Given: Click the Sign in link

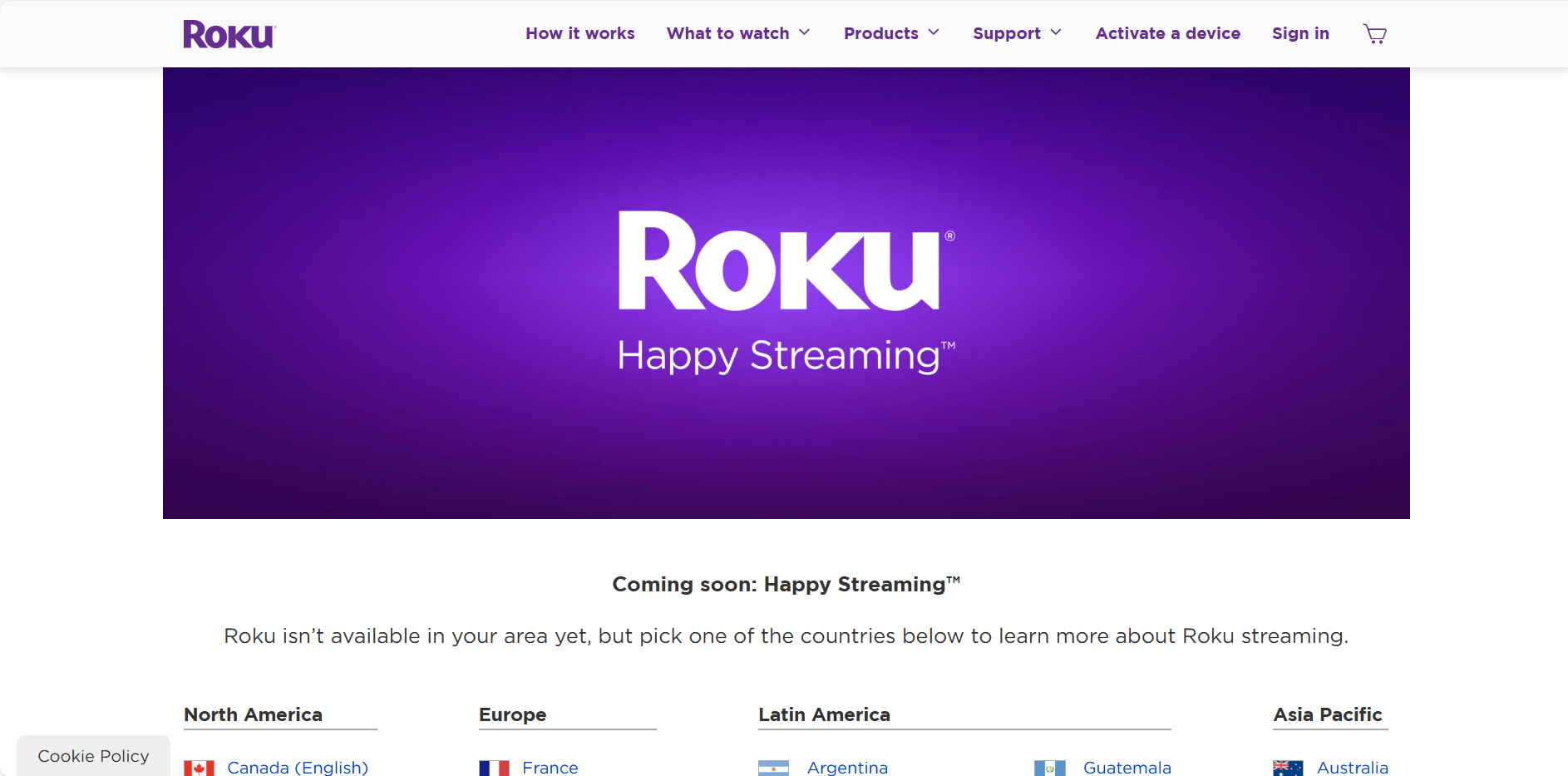Looking at the screenshot, I should 1300,33.
